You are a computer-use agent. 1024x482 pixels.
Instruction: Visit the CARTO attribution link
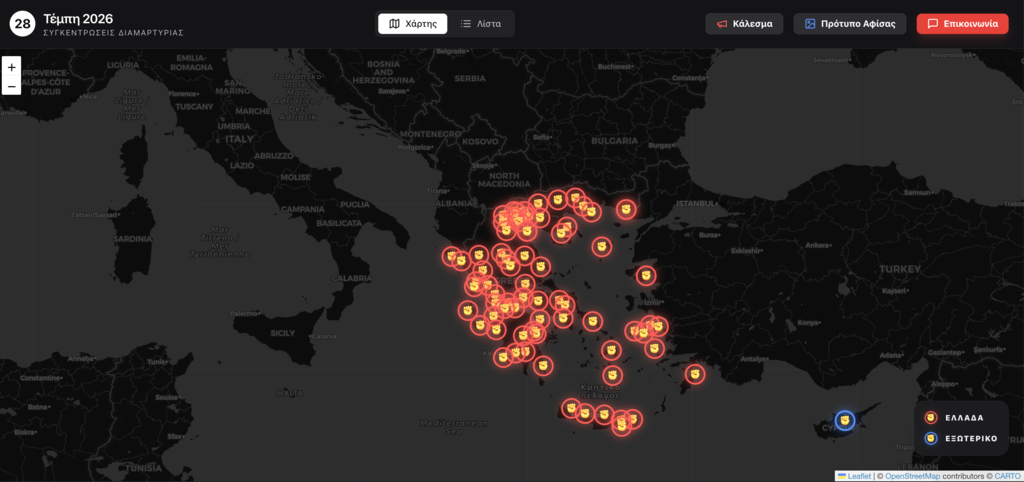pyautogui.click(x=1007, y=476)
